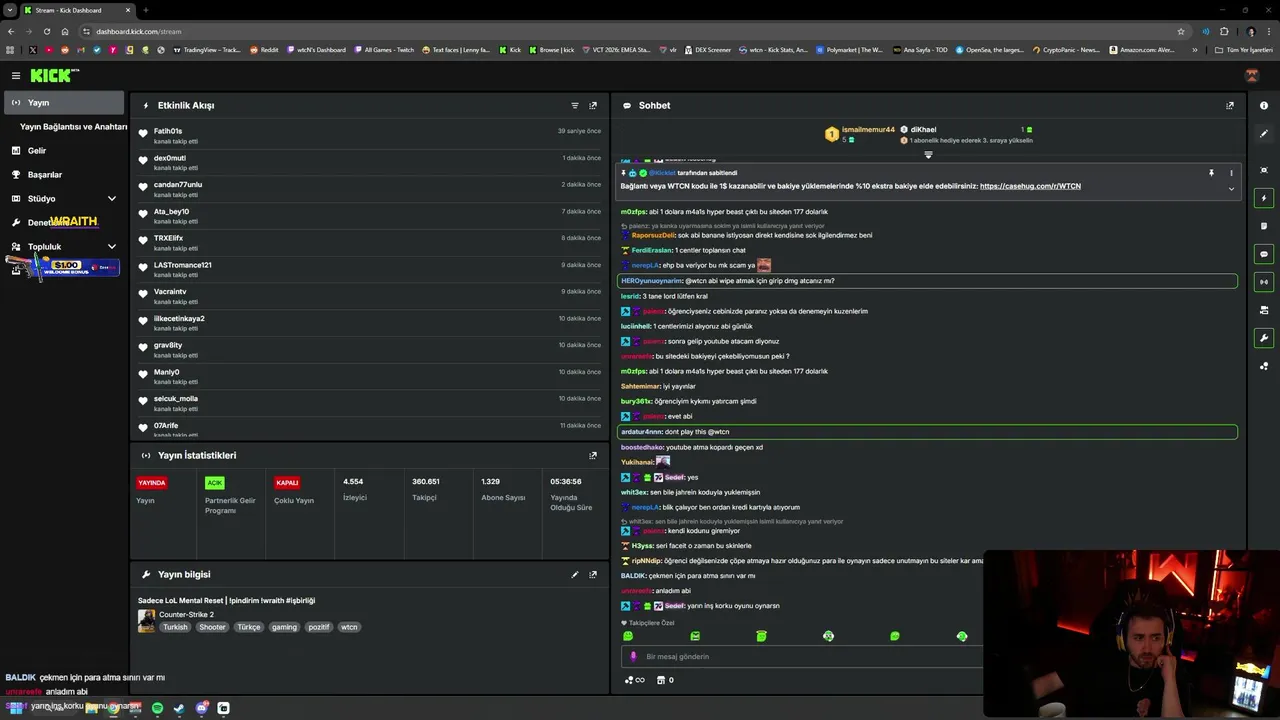Screen dimensions: 1280x720
Task: Click the channel points infinity icon below chat
Action: [x=634, y=680]
